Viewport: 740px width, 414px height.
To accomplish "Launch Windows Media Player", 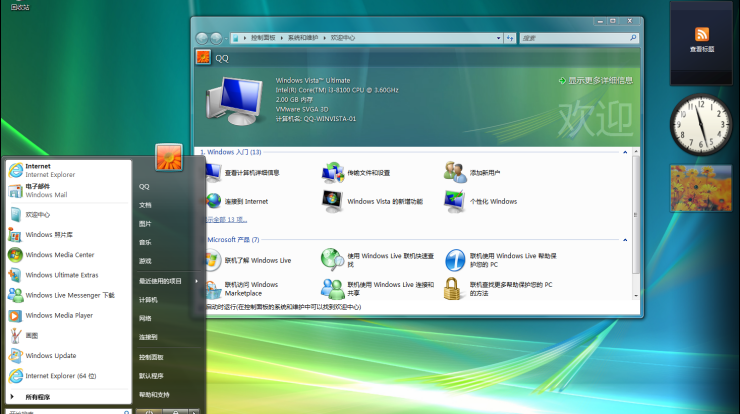I will (x=68, y=315).
